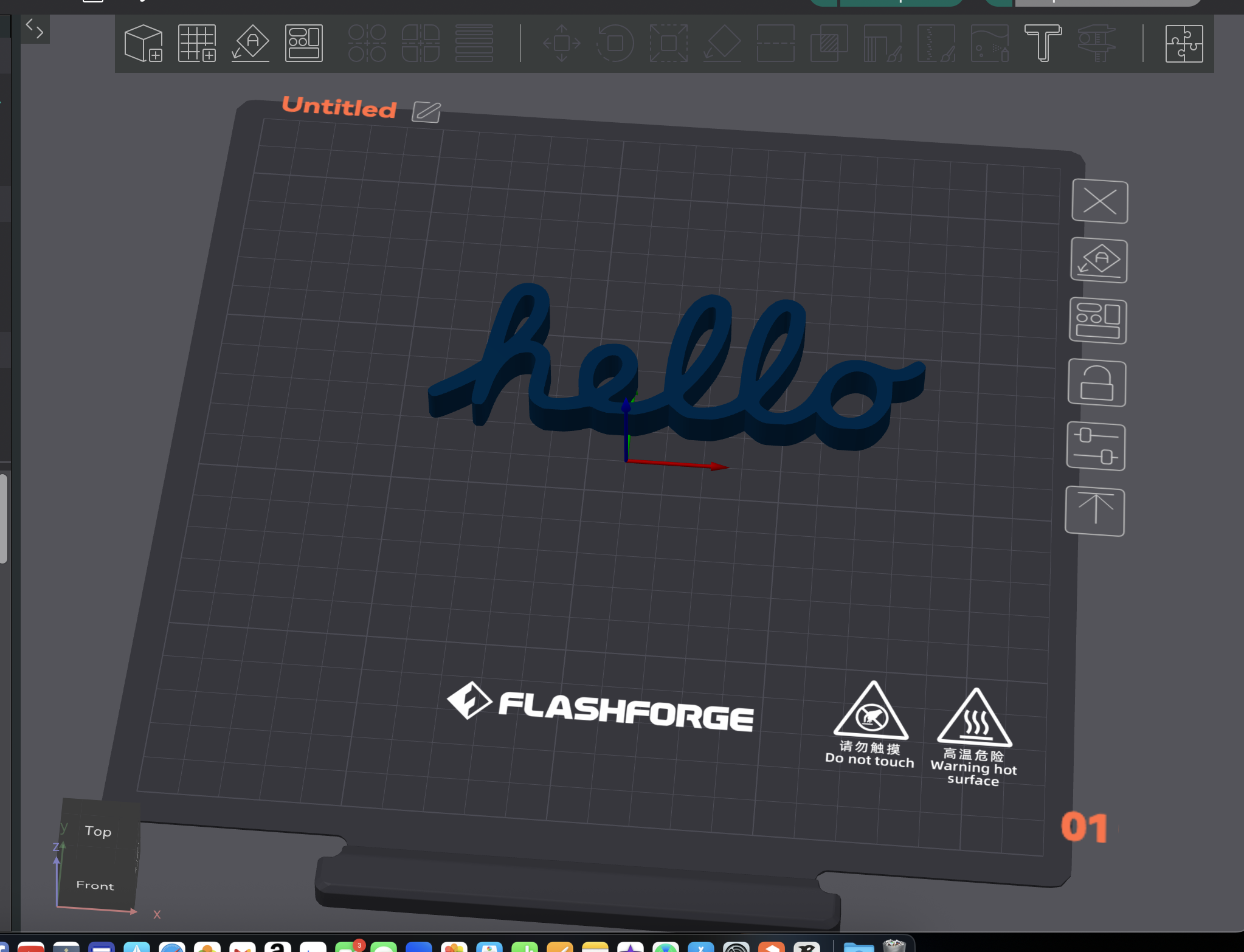Edit the plate name Untitled
Image resolution: width=1244 pixels, height=952 pixels.
click(x=426, y=112)
